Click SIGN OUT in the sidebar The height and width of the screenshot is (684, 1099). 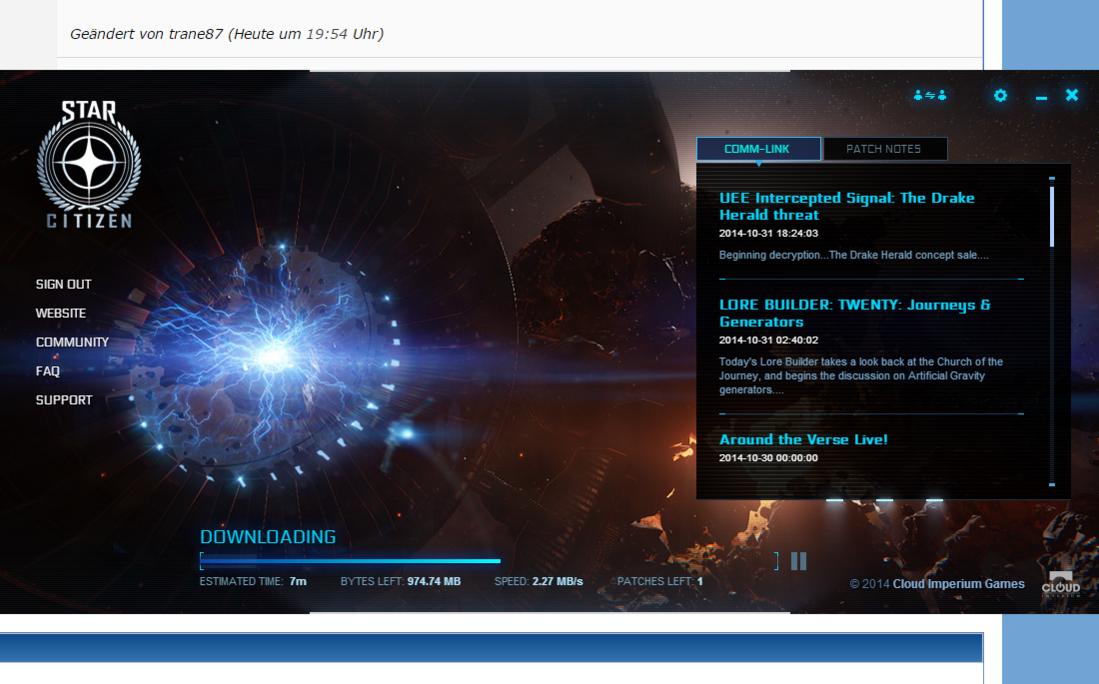coord(64,284)
